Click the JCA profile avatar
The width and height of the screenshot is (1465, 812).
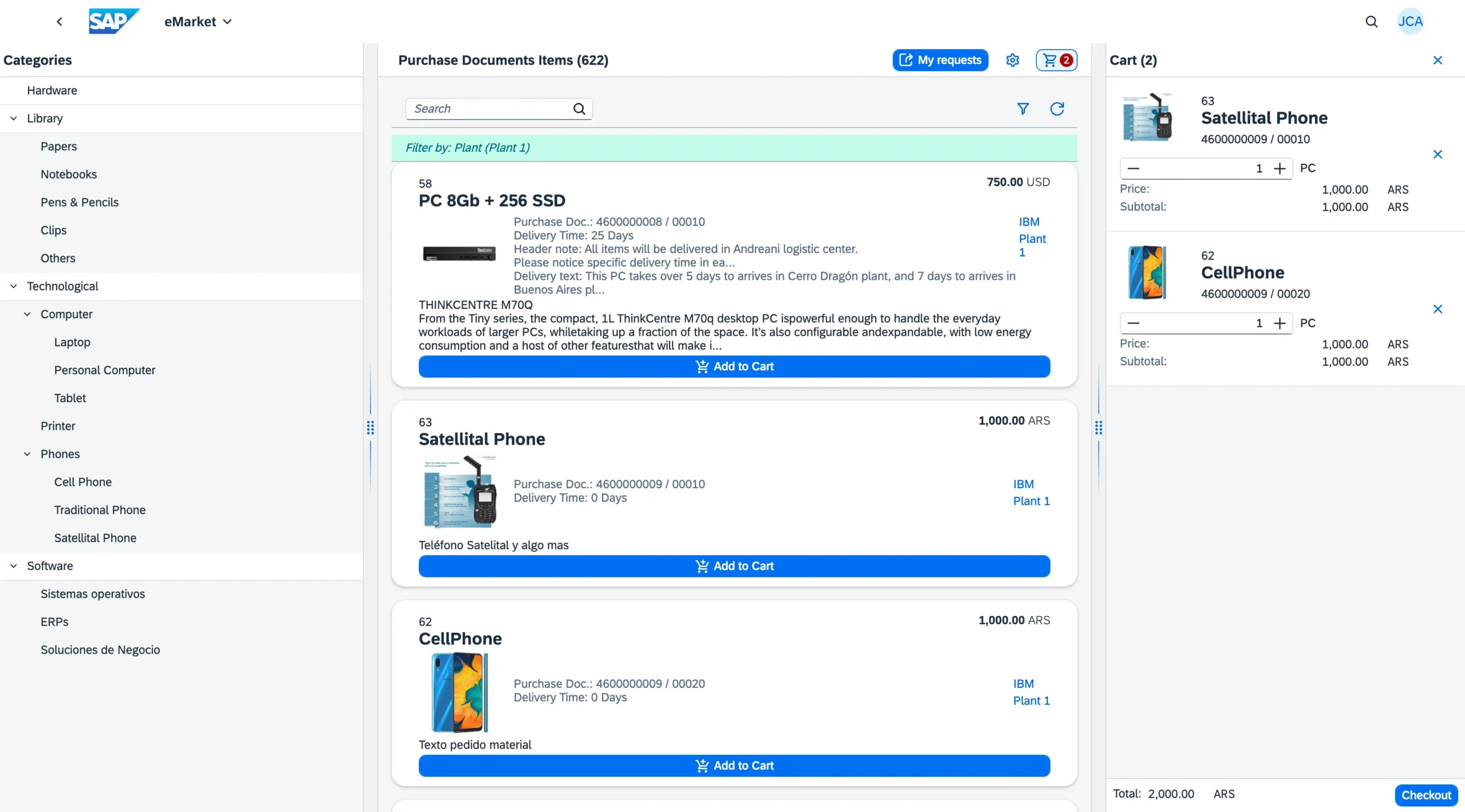(1410, 21)
